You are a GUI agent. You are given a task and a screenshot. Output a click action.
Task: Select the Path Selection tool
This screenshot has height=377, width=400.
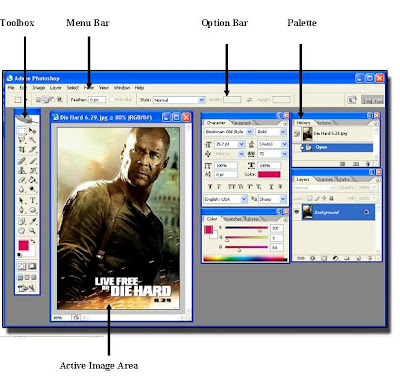pyautogui.click(x=22, y=200)
